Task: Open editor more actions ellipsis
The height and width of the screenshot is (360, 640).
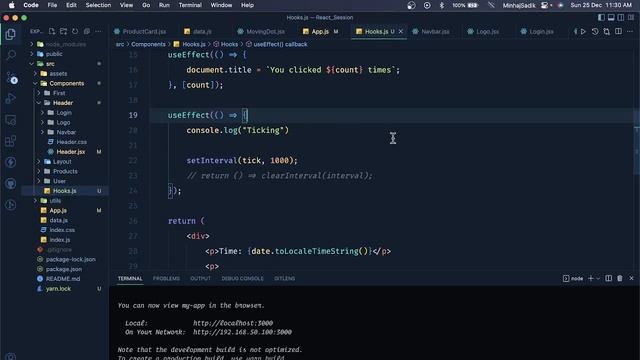Action: pyautogui.click(x=630, y=31)
